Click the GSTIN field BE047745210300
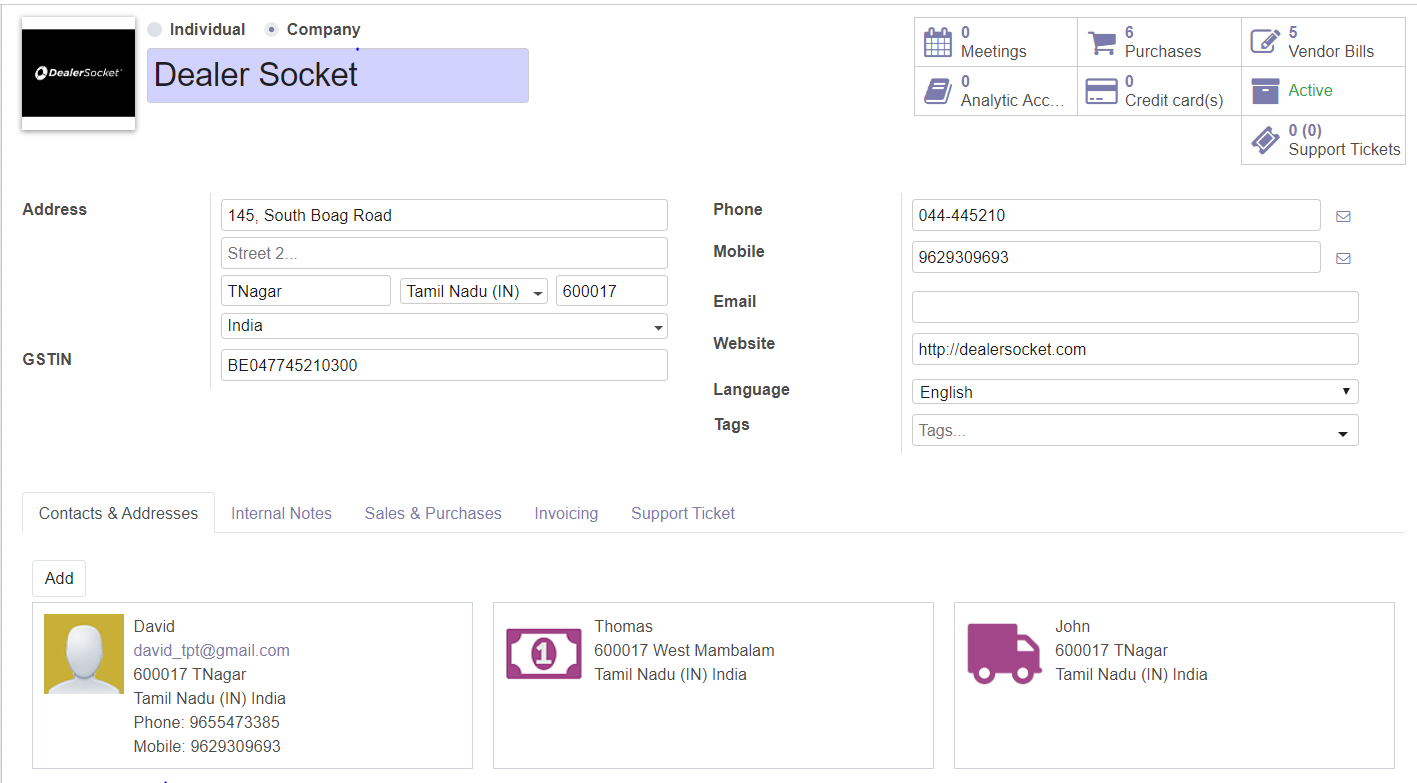The image size is (1417, 783). point(444,365)
